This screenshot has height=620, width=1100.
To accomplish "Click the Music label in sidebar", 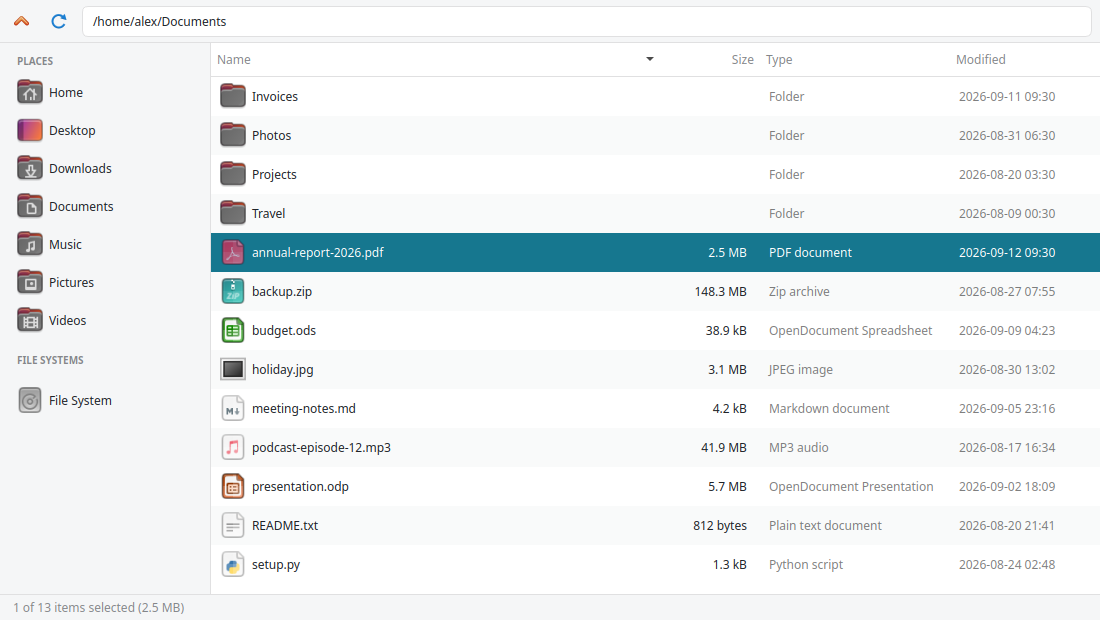I will [x=65, y=244].
